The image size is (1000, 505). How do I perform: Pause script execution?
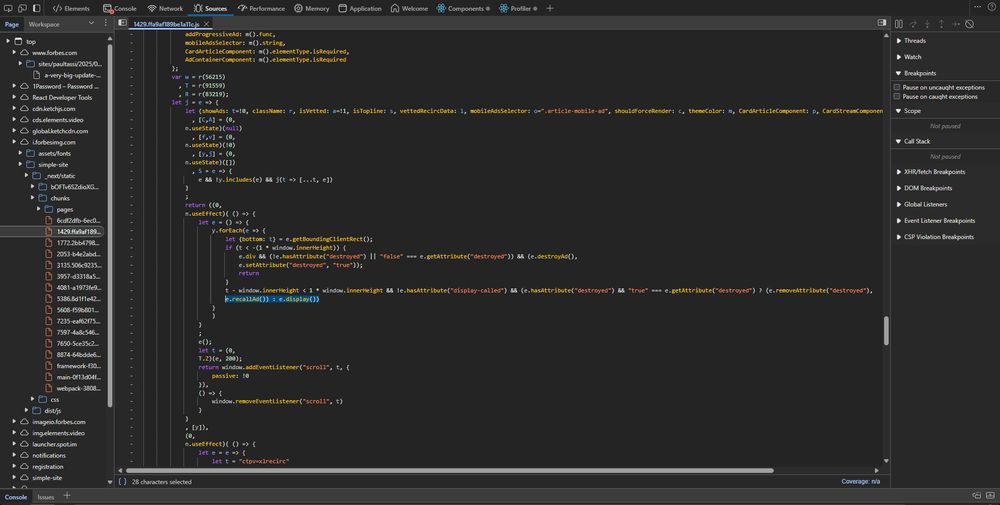pos(899,24)
